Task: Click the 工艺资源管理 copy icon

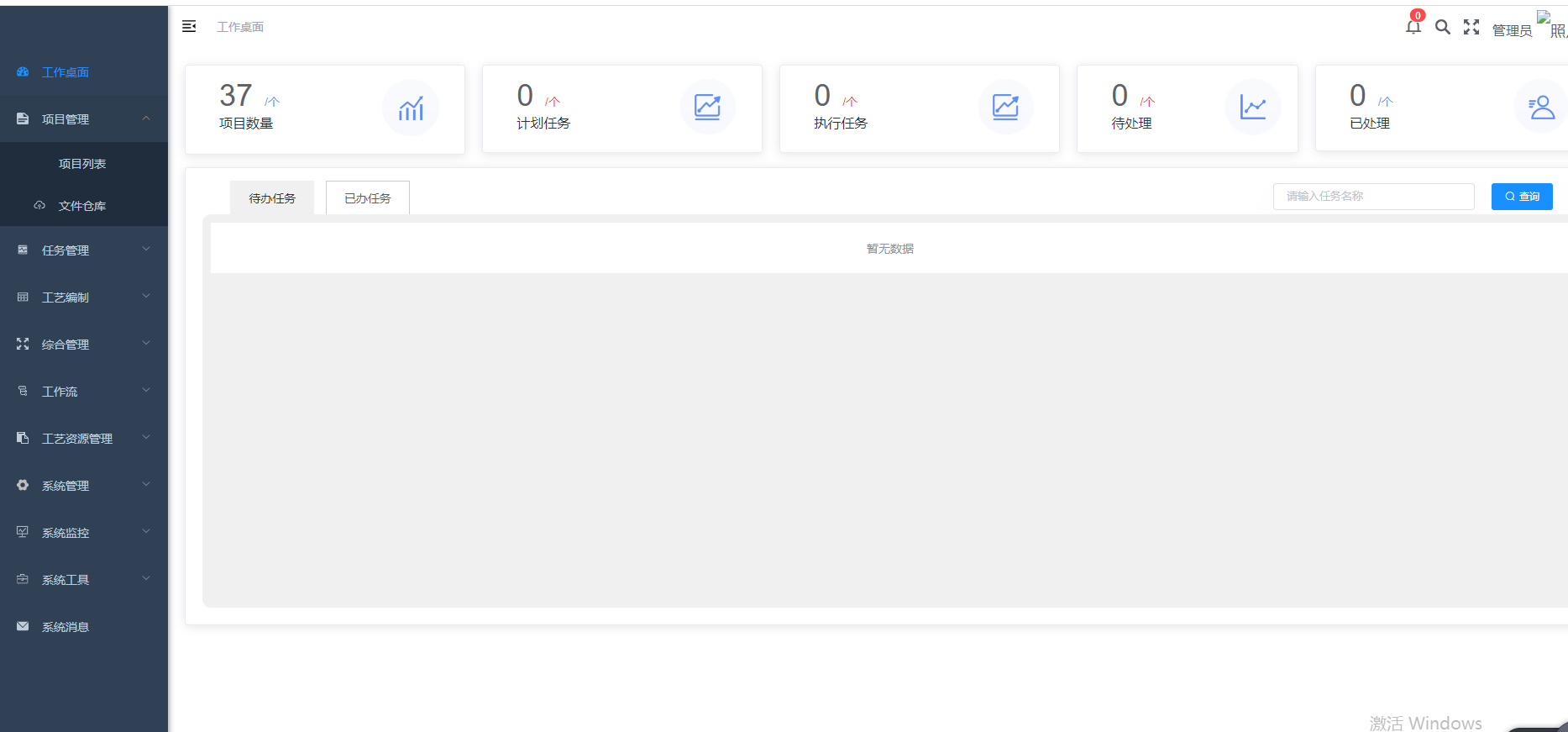Action: [x=23, y=439]
